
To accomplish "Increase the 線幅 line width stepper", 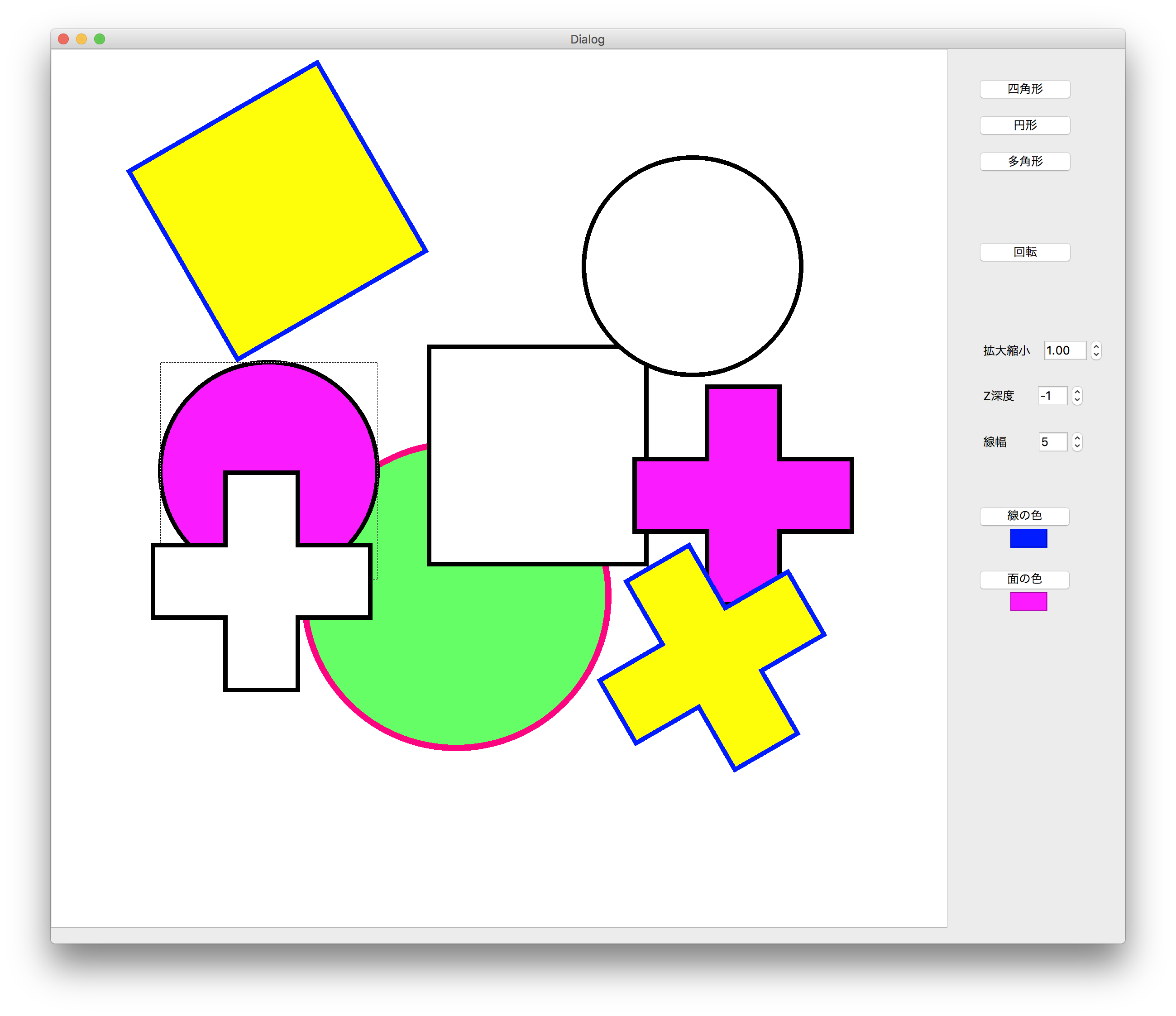I will click(1077, 438).
